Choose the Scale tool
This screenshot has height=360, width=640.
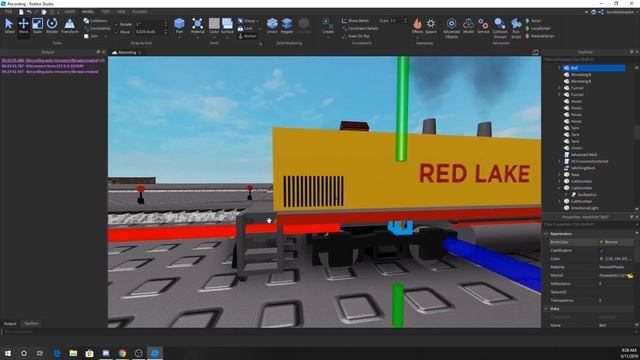pos(38,26)
